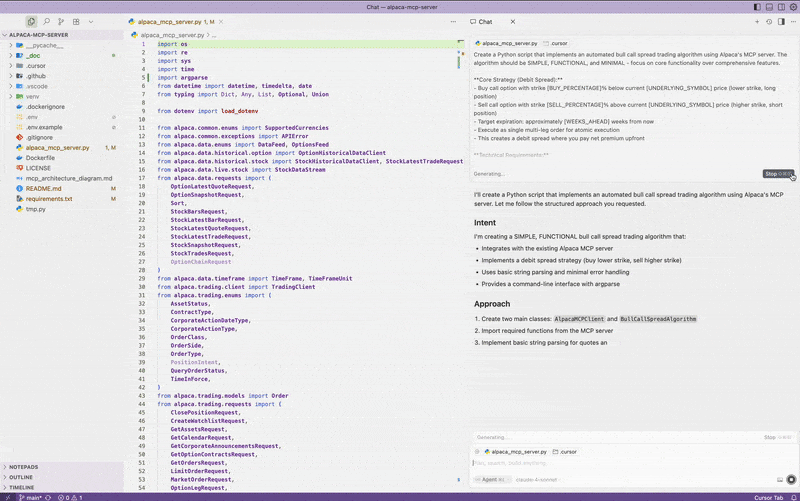This screenshot has height=501, width=800.
Task: Focus the chat input text field
Action: point(633,463)
